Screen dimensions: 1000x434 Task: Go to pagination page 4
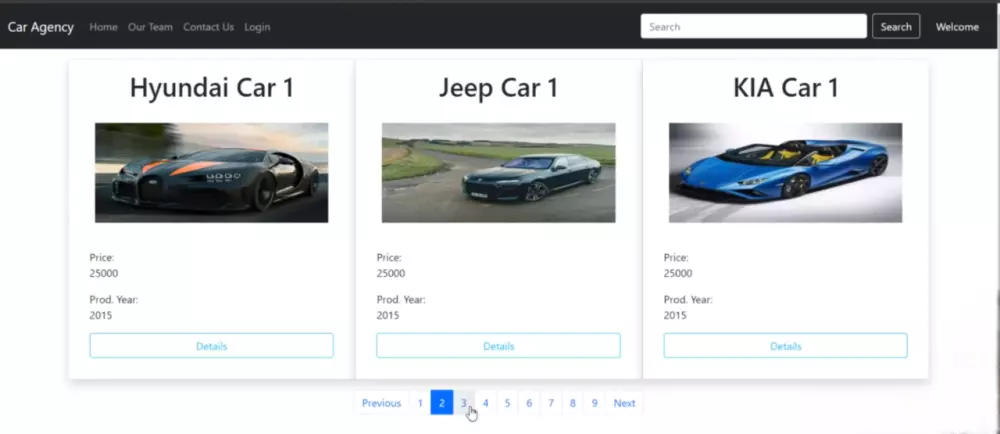(x=485, y=403)
